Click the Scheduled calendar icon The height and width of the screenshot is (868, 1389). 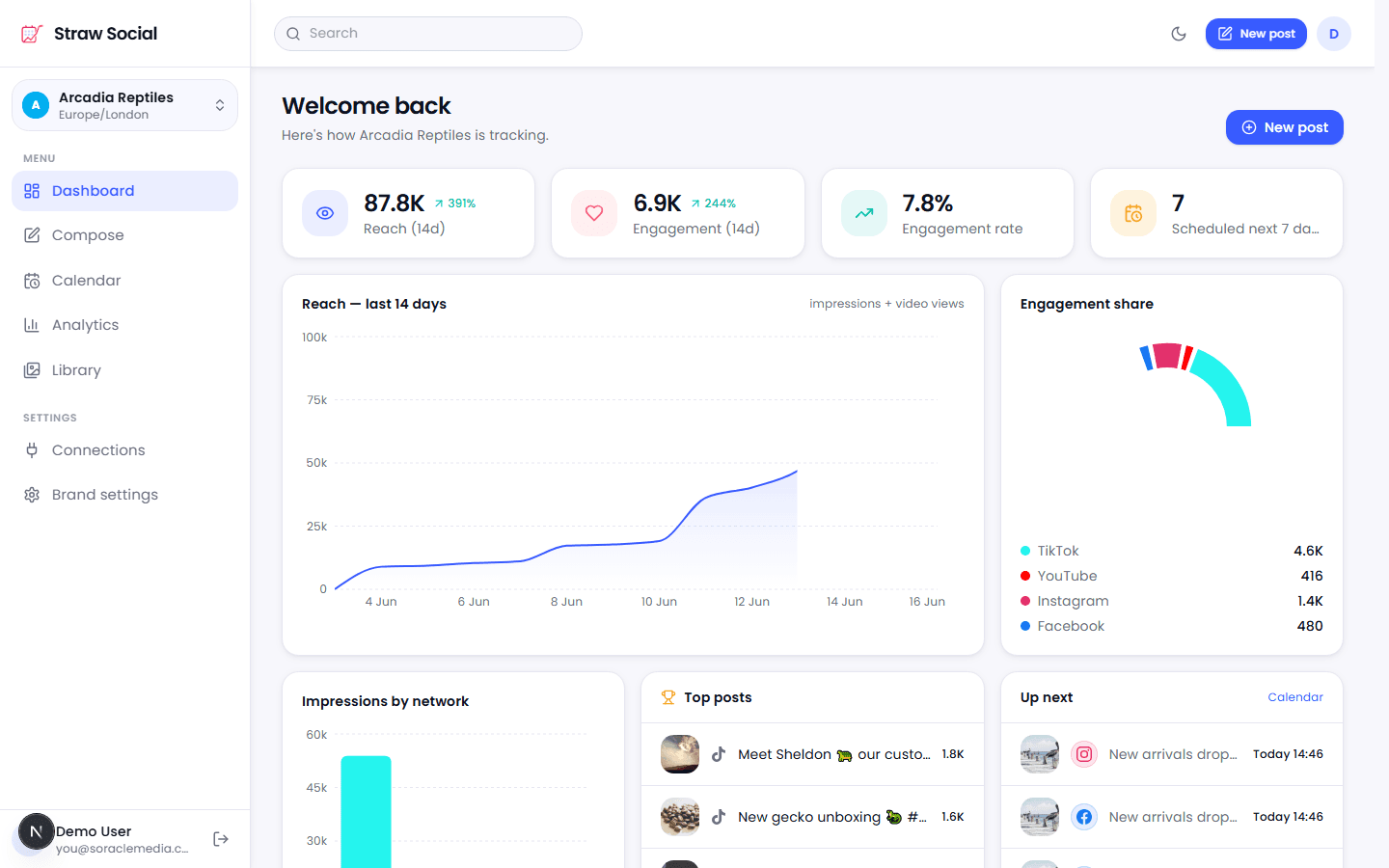pos(1133,213)
